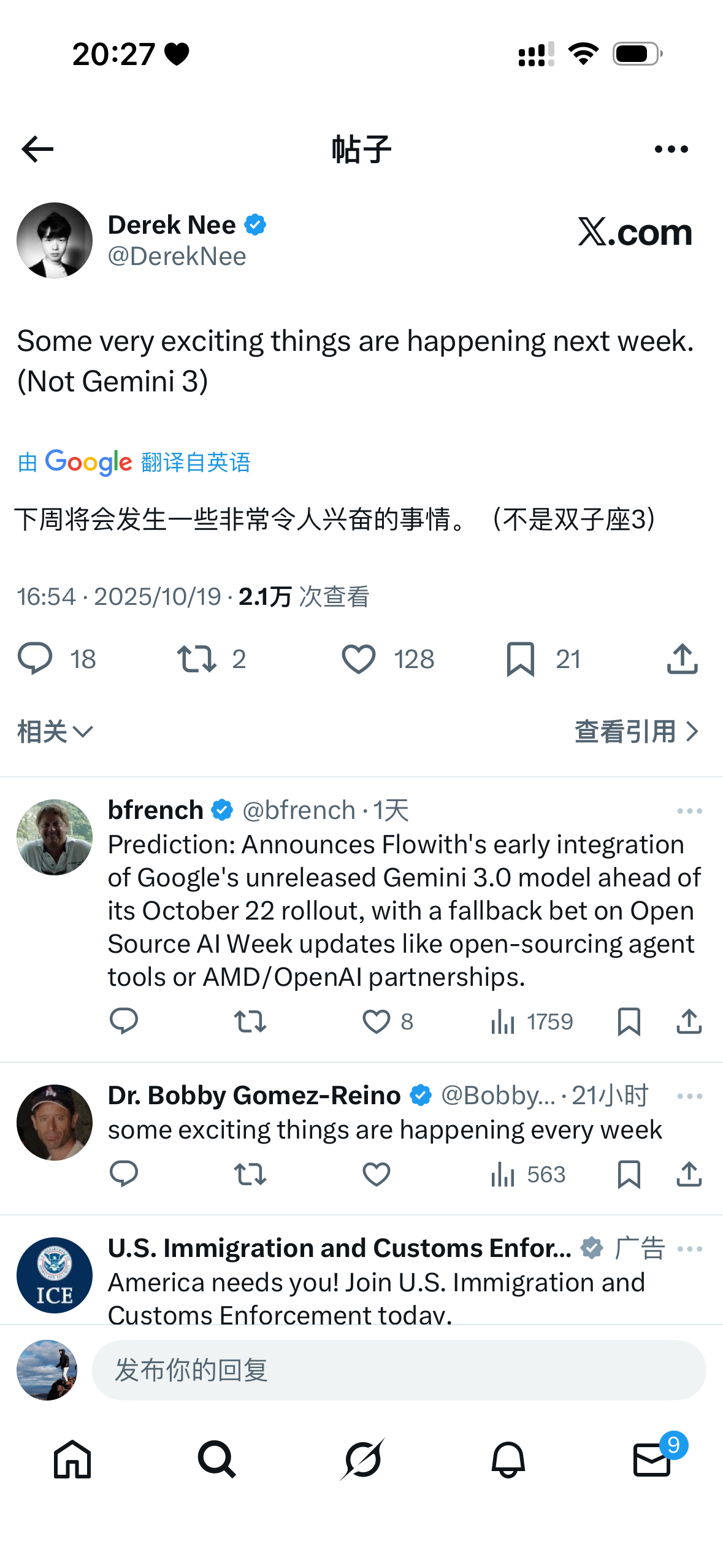Share Dr. Bobby Gomez-Reino's reply
Image resolution: width=723 pixels, height=1568 pixels.
[x=689, y=1175]
